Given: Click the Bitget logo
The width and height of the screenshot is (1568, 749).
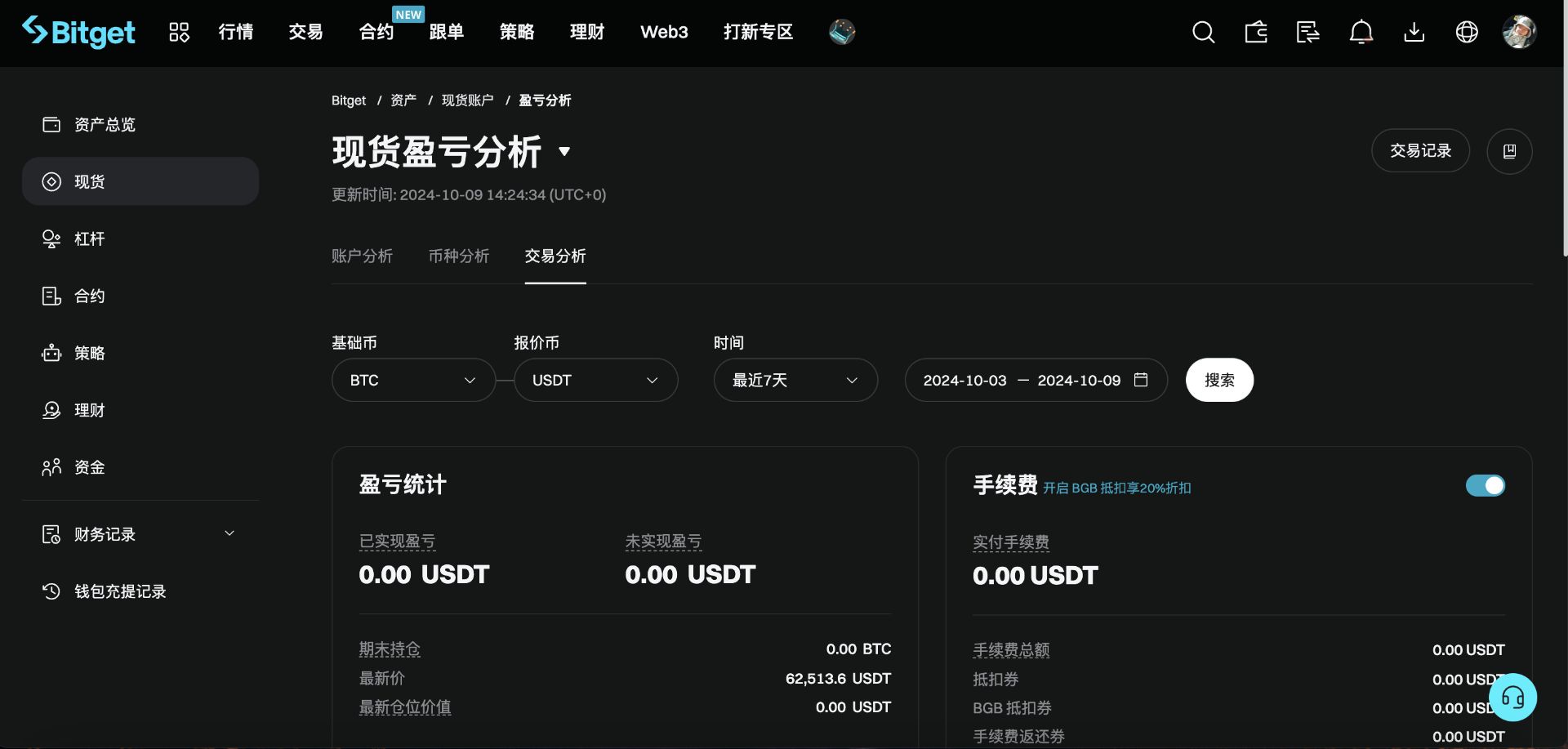Looking at the screenshot, I should coord(78,32).
